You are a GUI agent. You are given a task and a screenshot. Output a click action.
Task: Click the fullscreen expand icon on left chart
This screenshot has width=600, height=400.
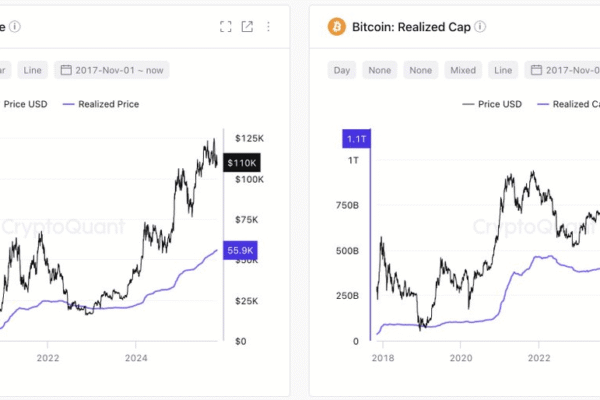tap(226, 26)
